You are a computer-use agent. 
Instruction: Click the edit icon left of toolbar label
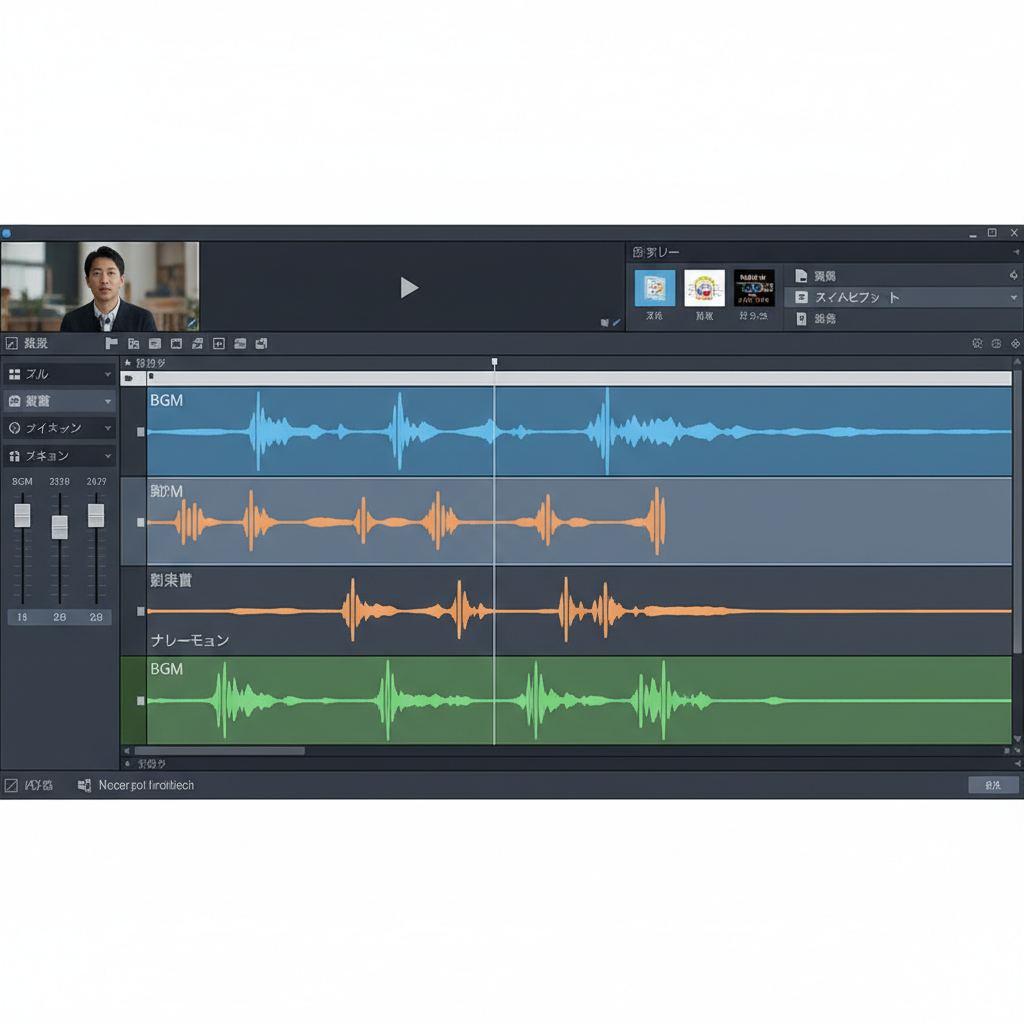pyautogui.click(x=12, y=344)
